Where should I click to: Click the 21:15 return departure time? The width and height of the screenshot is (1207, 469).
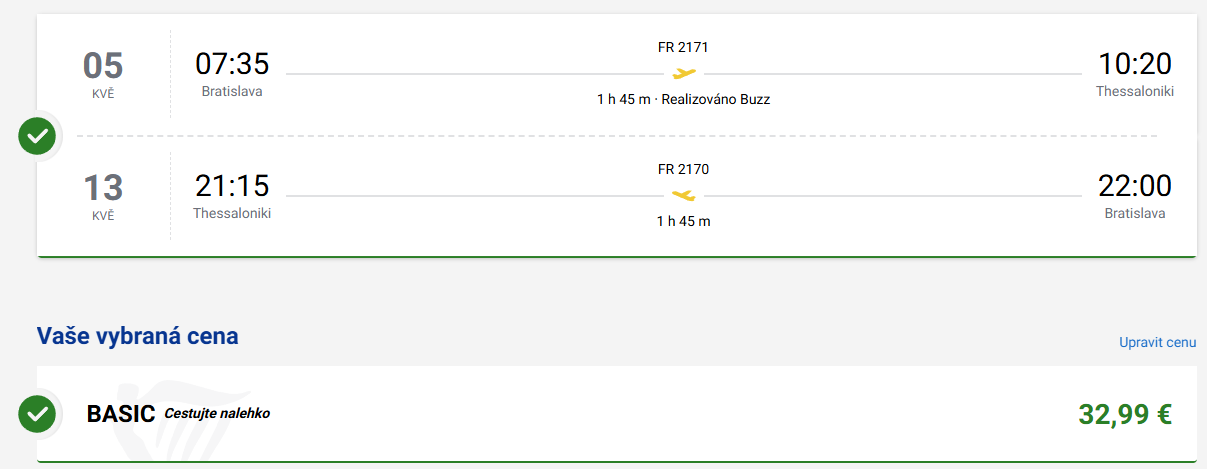(x=232, y=186)
